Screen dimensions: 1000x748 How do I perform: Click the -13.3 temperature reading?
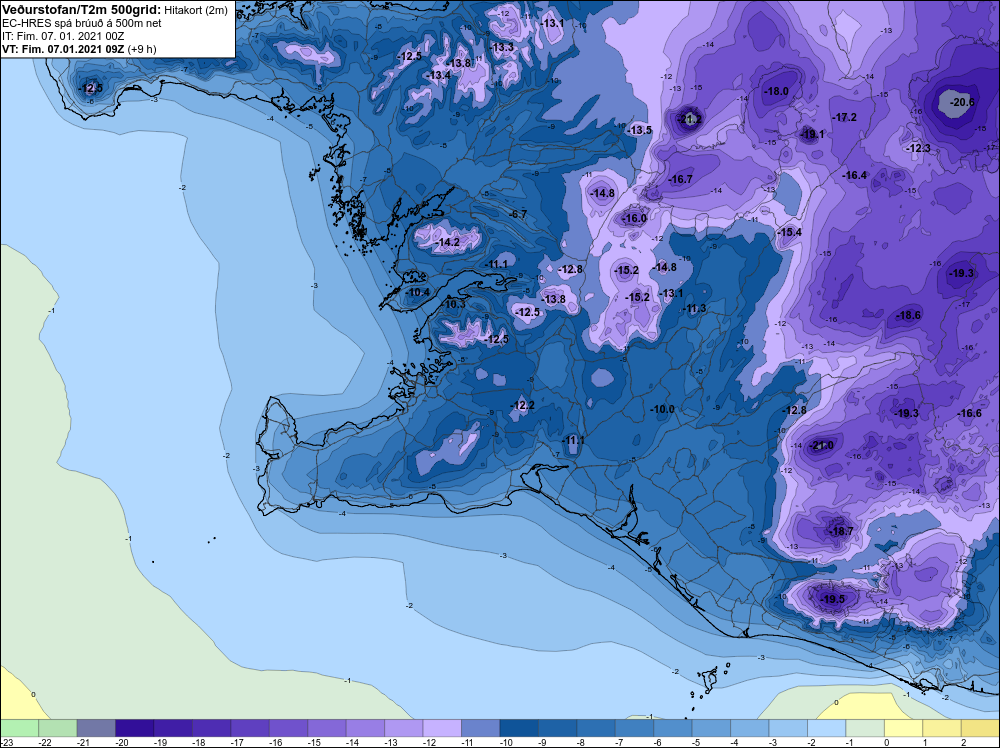tap(502, 47)
